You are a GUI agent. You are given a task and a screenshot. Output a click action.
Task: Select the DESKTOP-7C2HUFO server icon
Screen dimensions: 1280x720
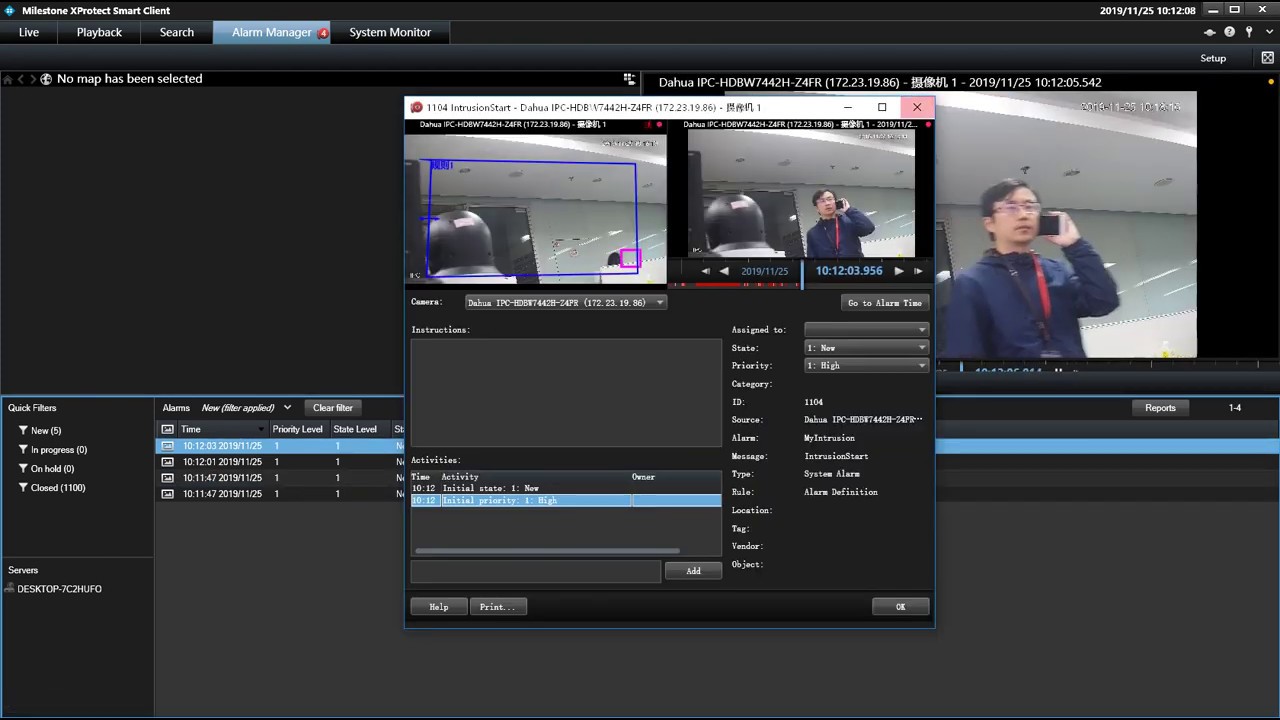click(9, 589)
